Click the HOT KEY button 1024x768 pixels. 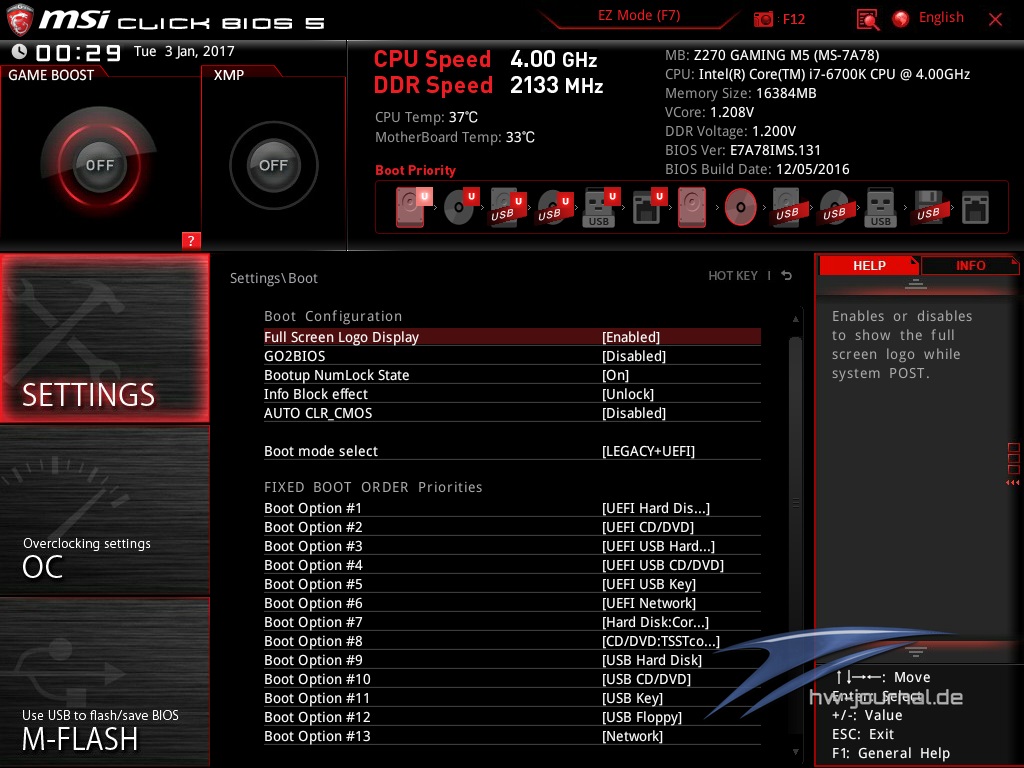733,276
